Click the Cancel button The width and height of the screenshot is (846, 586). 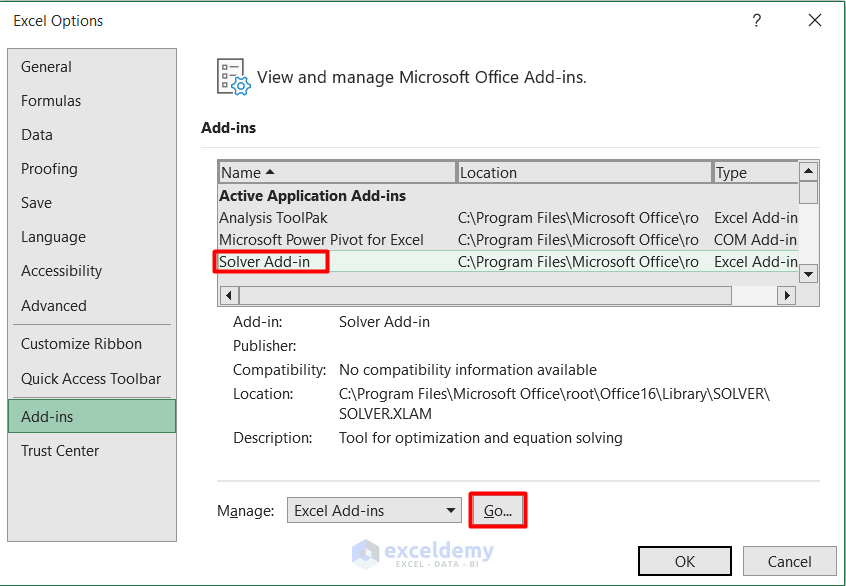click(x=789, y=561)
